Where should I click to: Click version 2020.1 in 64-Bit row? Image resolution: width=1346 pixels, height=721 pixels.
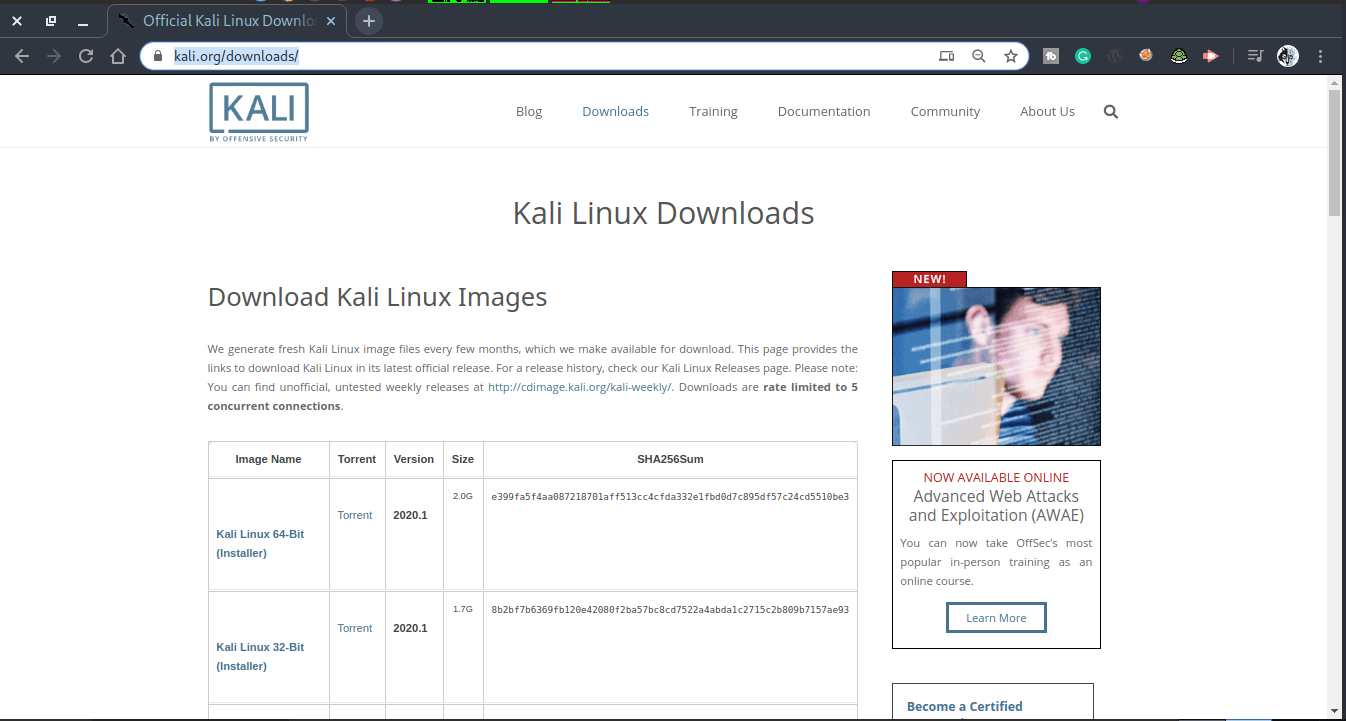(410, 515)
